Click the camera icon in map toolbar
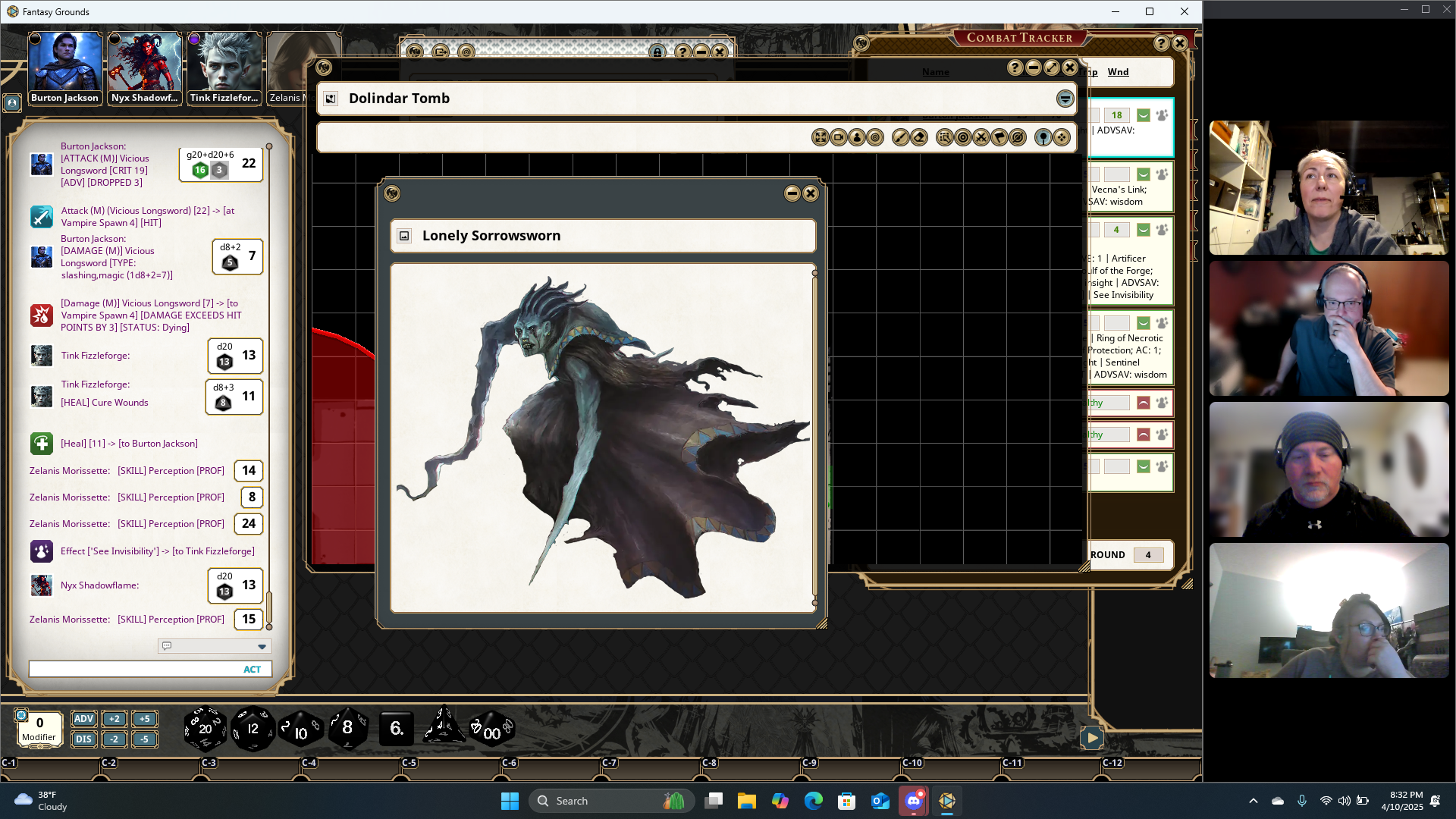 click(x=839, y=137)
